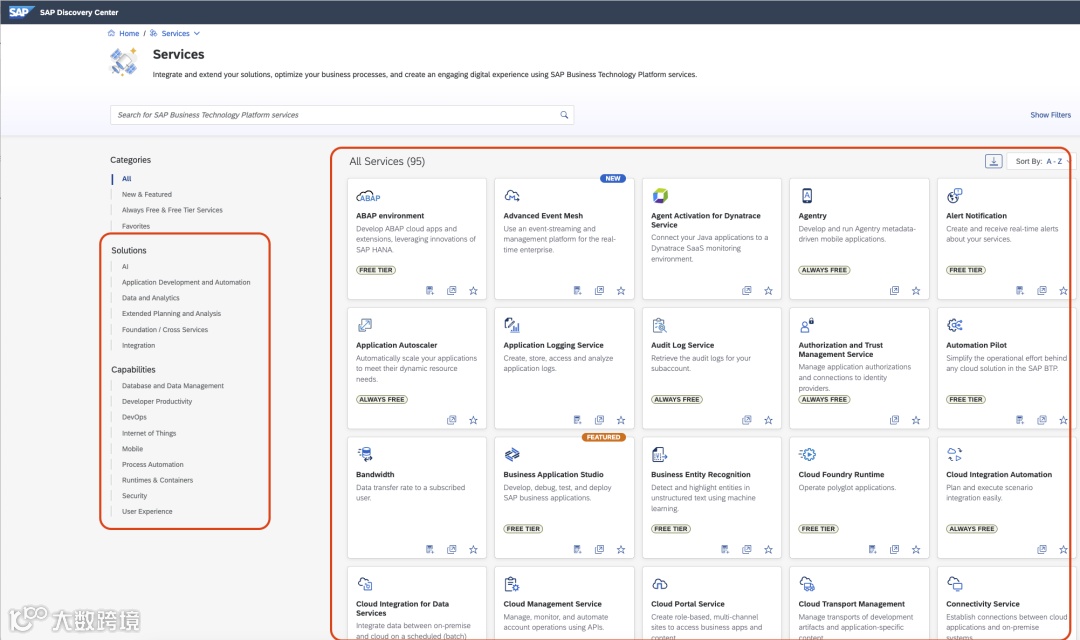This screenshot has height=640, width=1080.
Task: Select Foundation / Cross Services
Action: coord(165,329)
